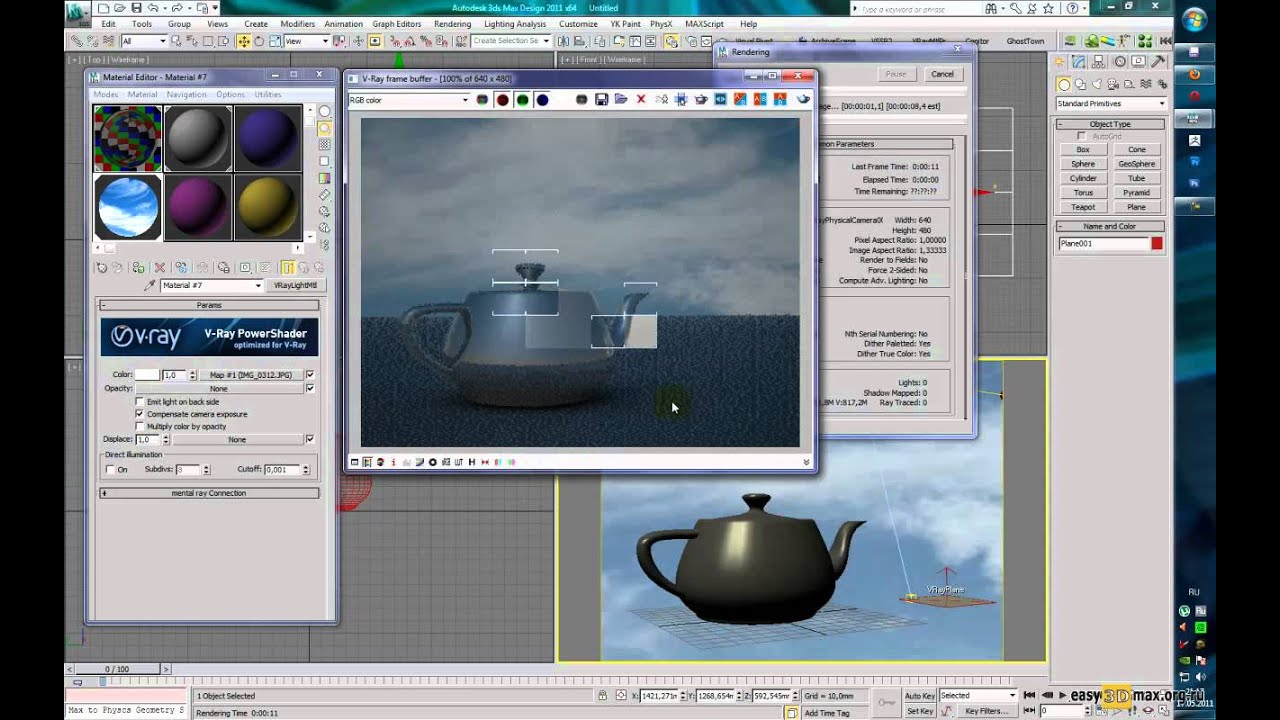
Task: Click the red object color swatch
Action: (x=1157, y=244)
